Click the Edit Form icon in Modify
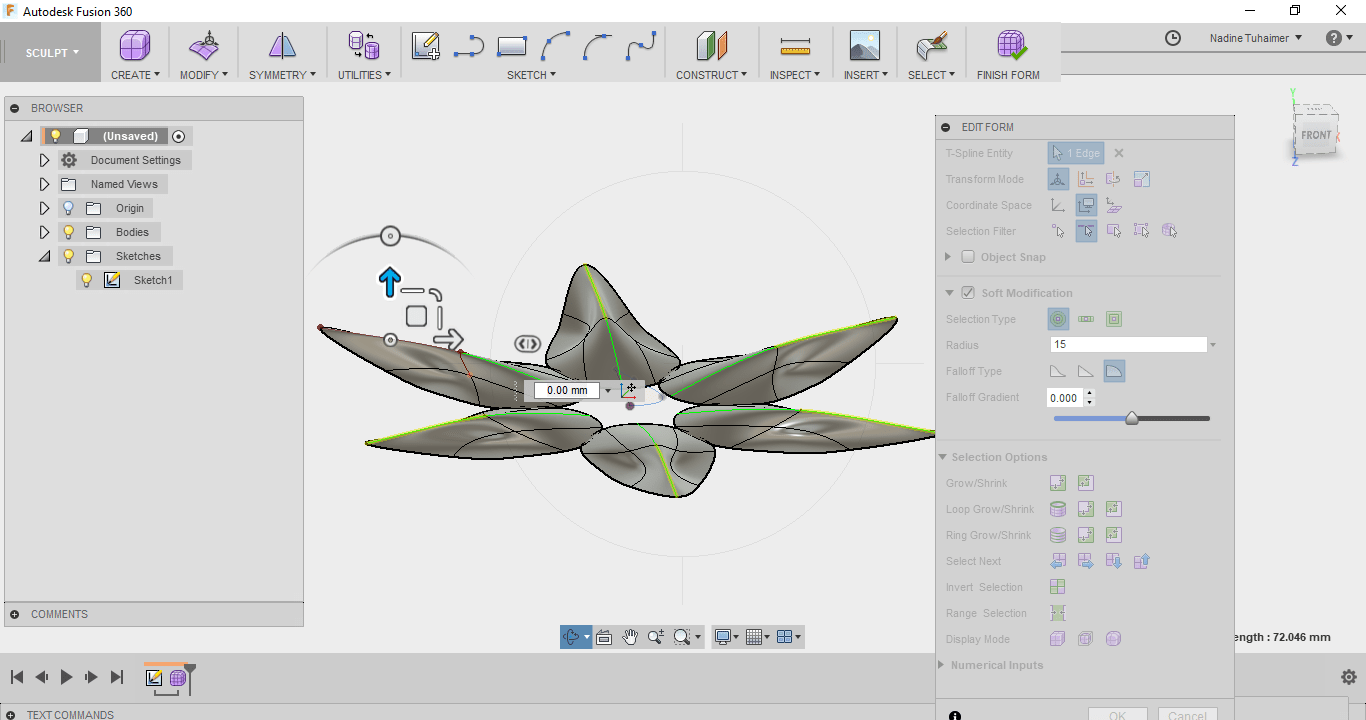This screenshot has width=1366, height=720. pyautogui.click(x=204, y=46)
